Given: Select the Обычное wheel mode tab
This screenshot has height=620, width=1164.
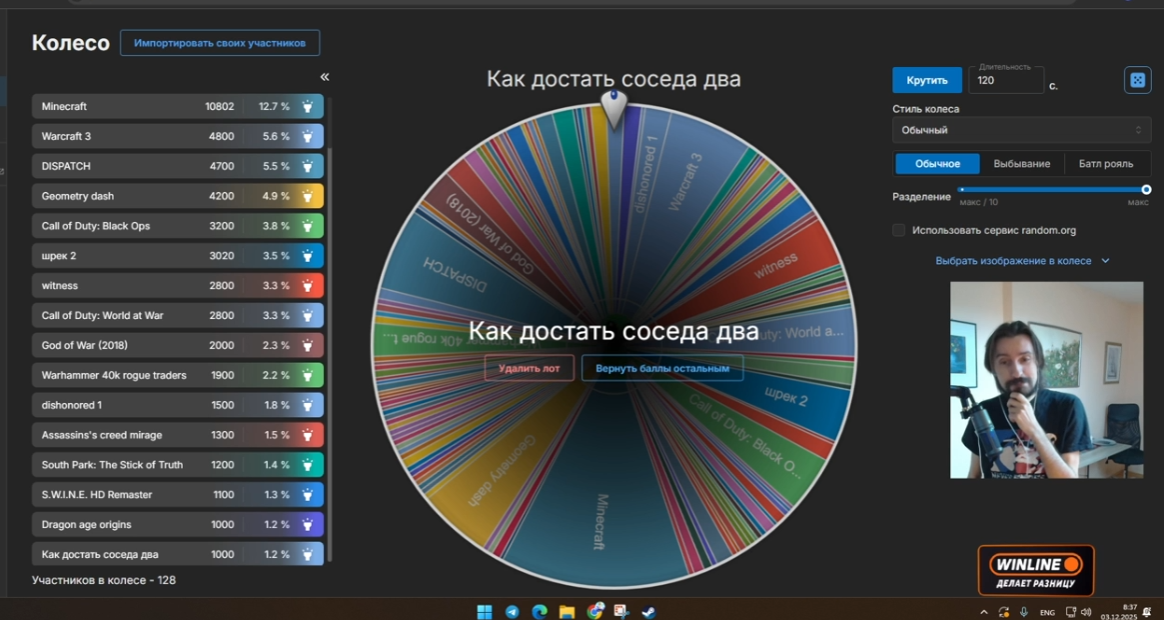Looking at the screenshot, I should [x=937, y=163].
